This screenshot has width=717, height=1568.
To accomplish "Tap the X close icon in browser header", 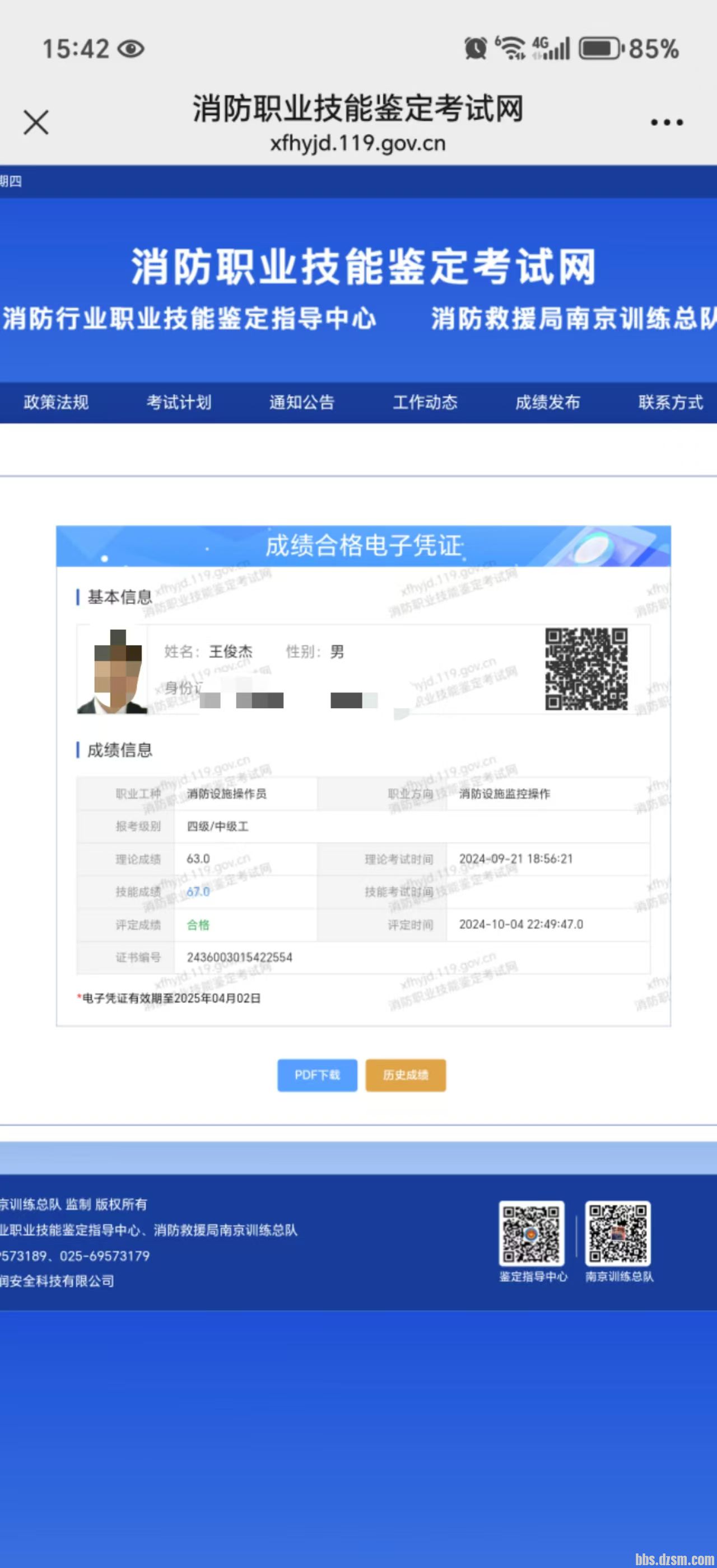I will pyautogui.click(x=36, y=123).
